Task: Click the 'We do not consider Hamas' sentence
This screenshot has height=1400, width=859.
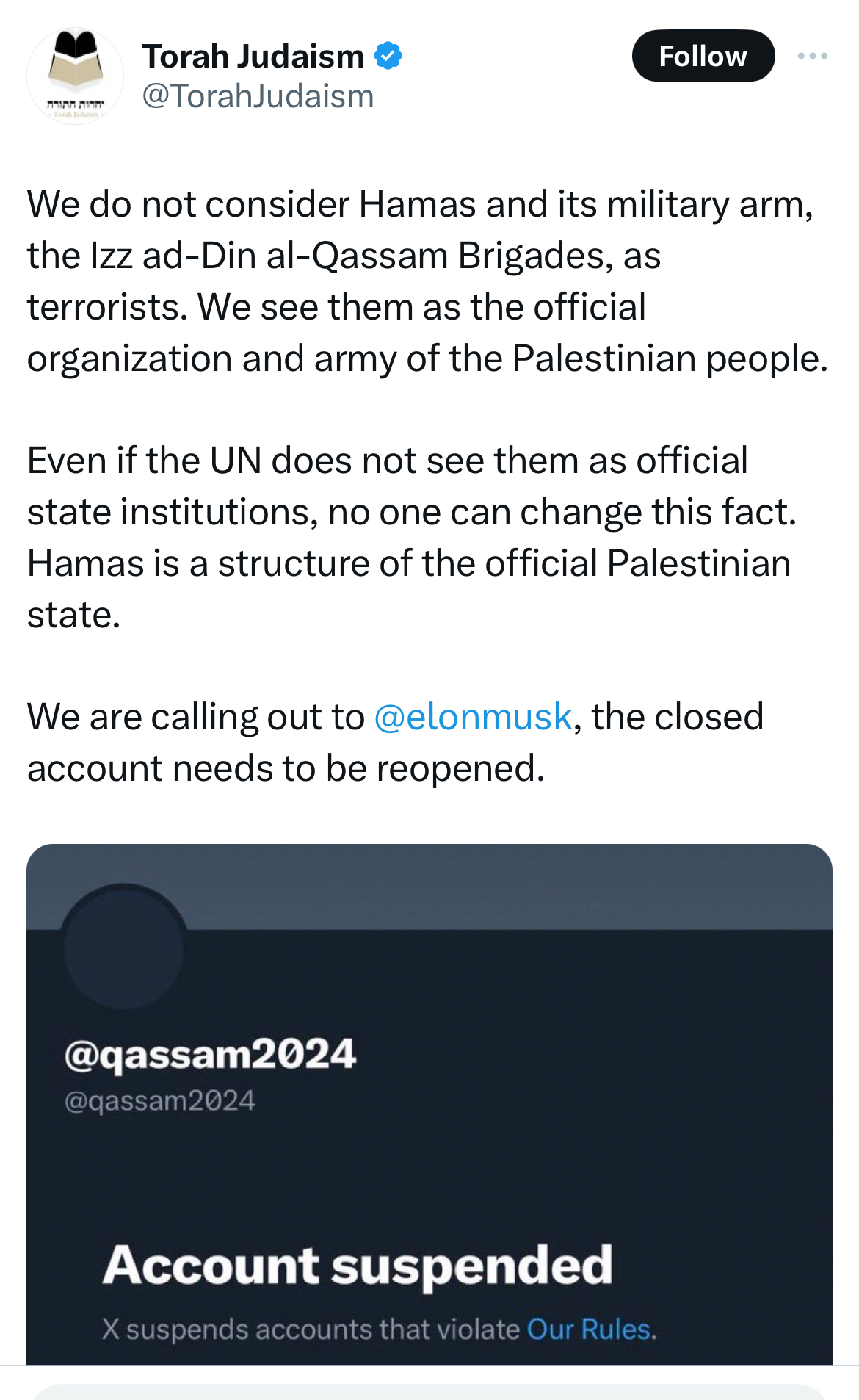Action: (420, 204)
